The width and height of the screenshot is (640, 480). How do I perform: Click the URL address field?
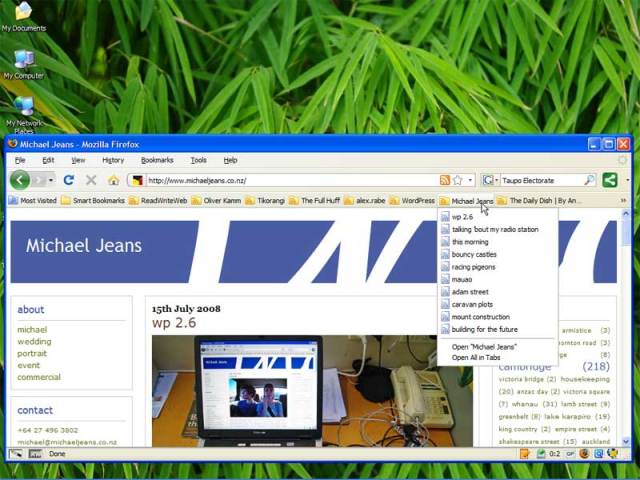(290, 180)
